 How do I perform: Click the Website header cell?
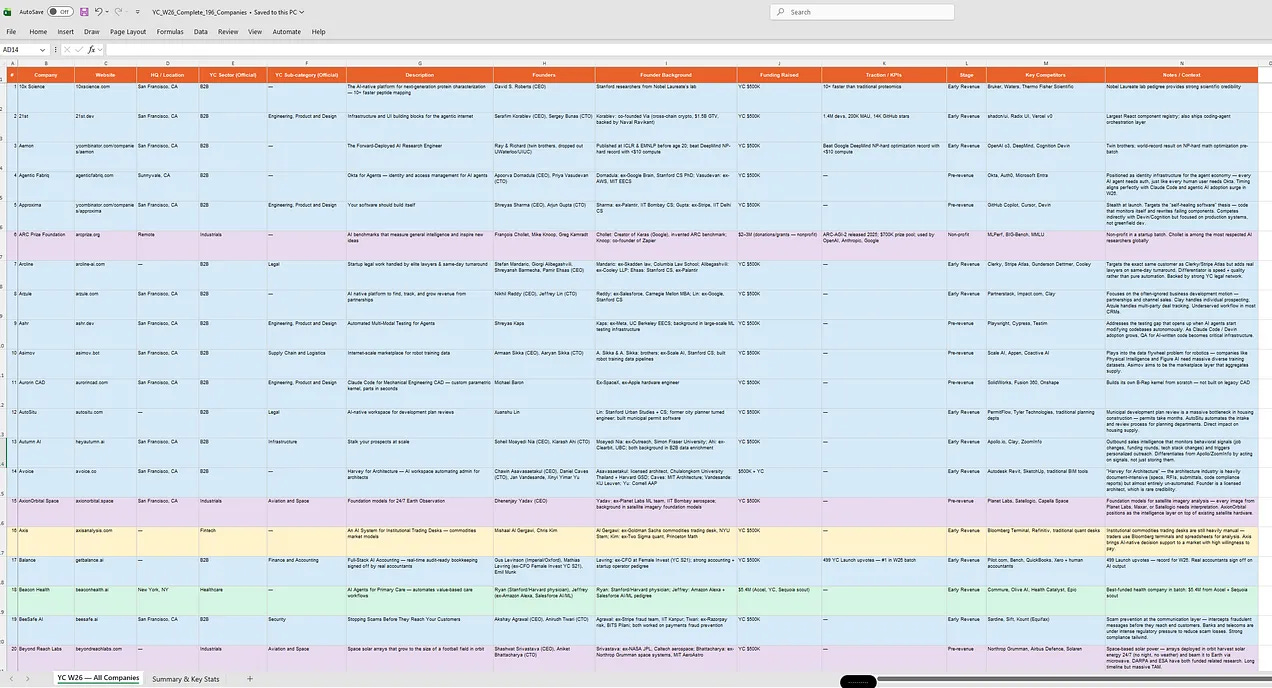point(105,75)
